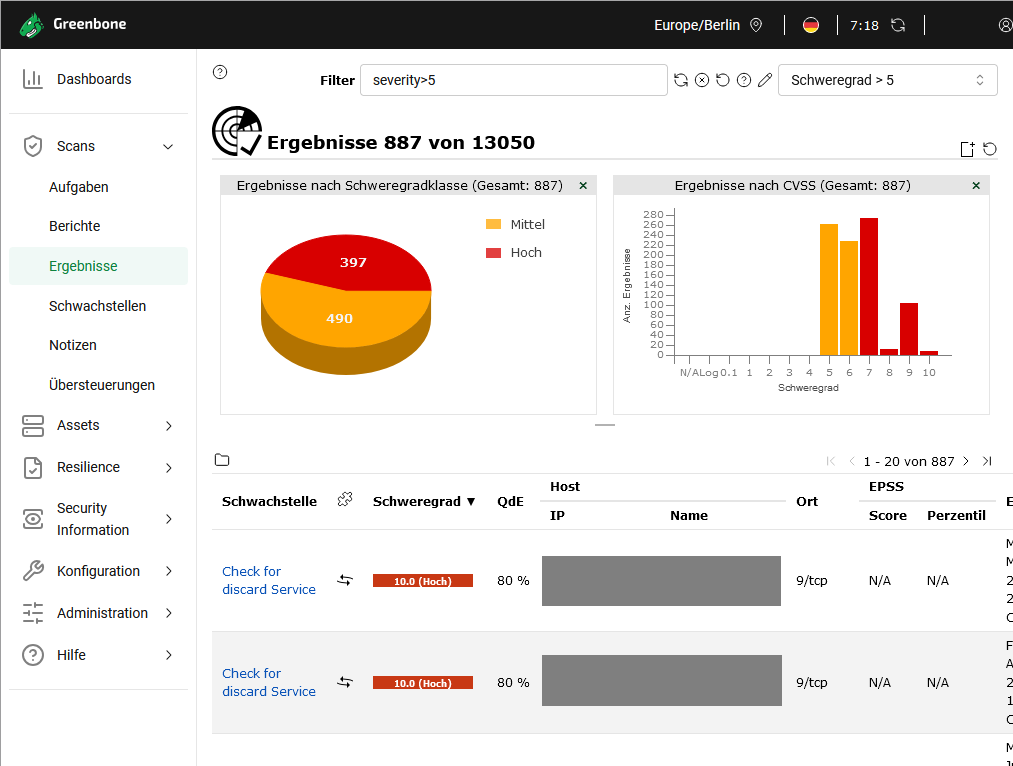This screenshot has height=766, width=1013.
Task: Open the edit filter pencil icon
Action: click(765, 80)
